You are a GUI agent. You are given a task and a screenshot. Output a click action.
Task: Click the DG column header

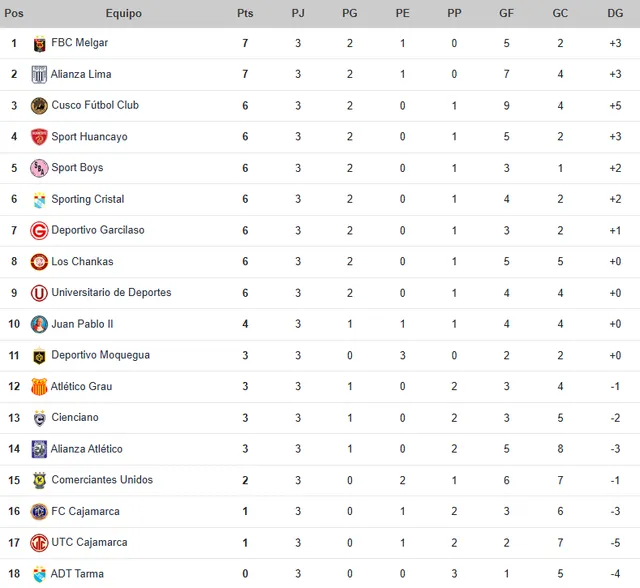pos(615,13)
